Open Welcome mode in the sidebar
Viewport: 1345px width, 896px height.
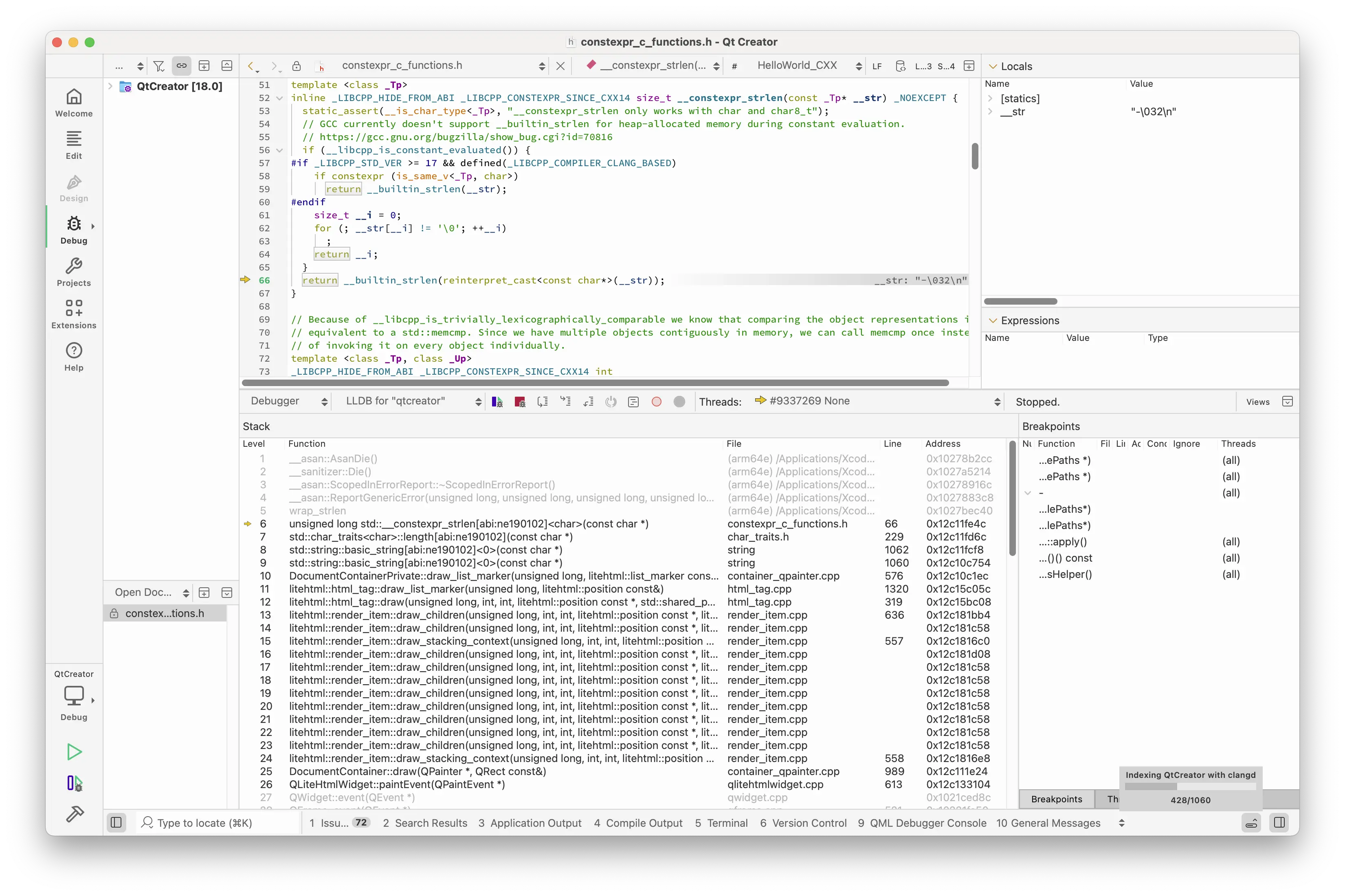pos(74,103)
